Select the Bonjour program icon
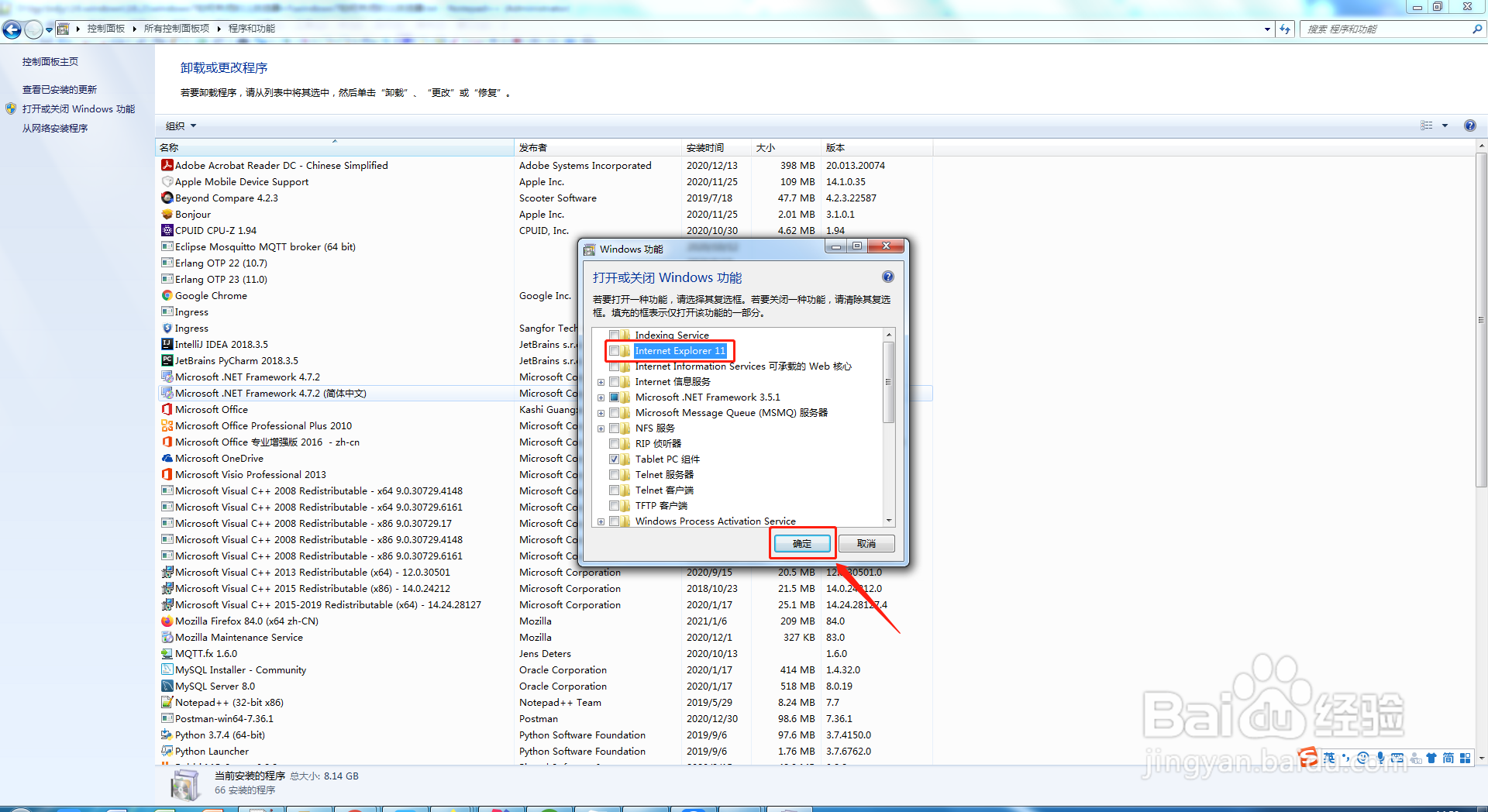 point(167,214)
